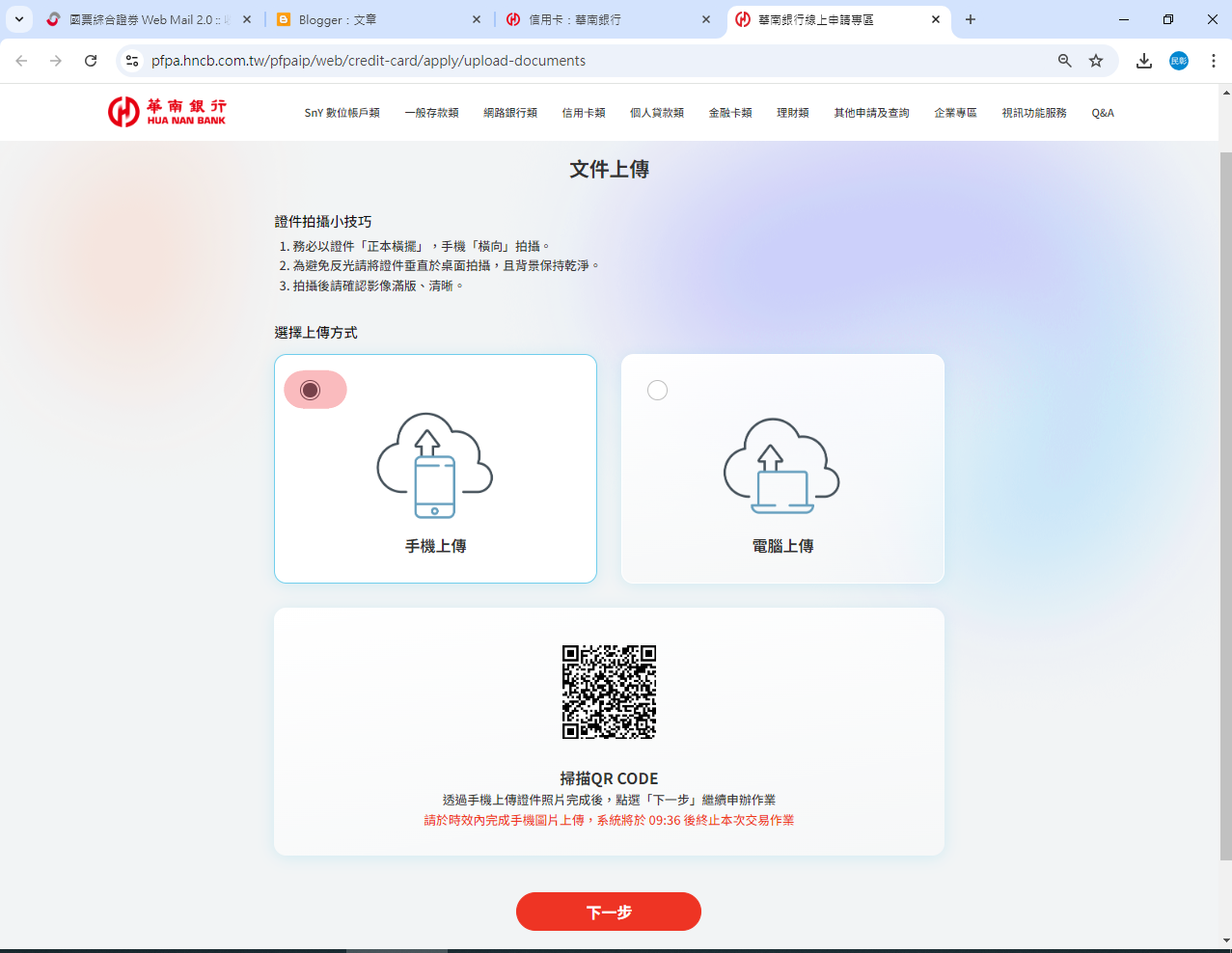
Task: Close the 華南銀行線上申請專區 tab
Action: pos(936,19)
